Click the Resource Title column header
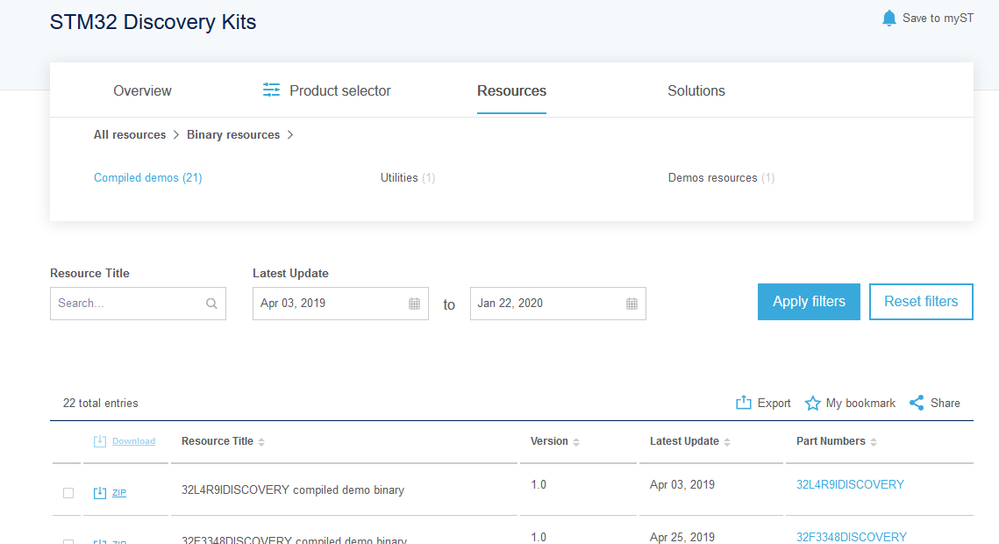The height and width of the screenshot is (544, 999). 217,441
